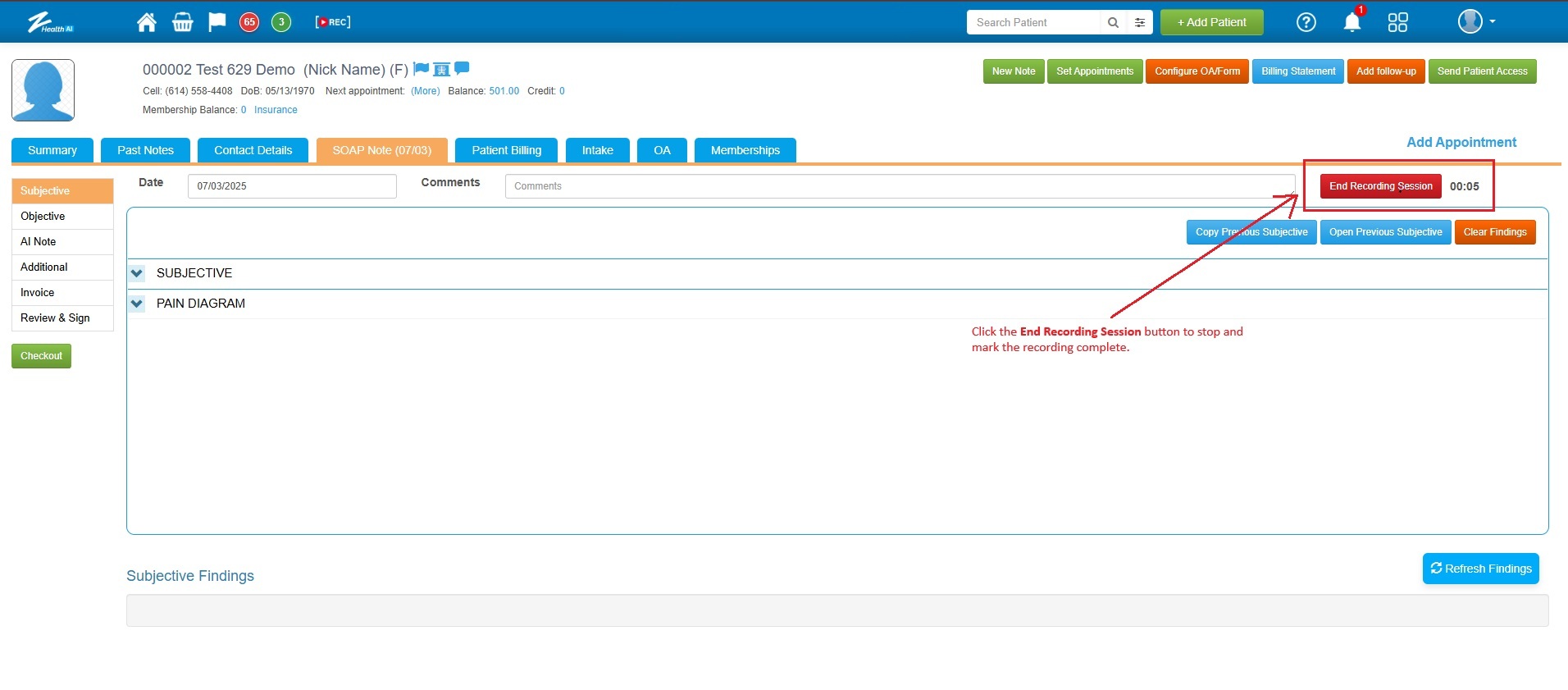Viewport: 1568px width, 690px height.
Task: Open the user profile dropdown menu
Action: pos(1476,22)
